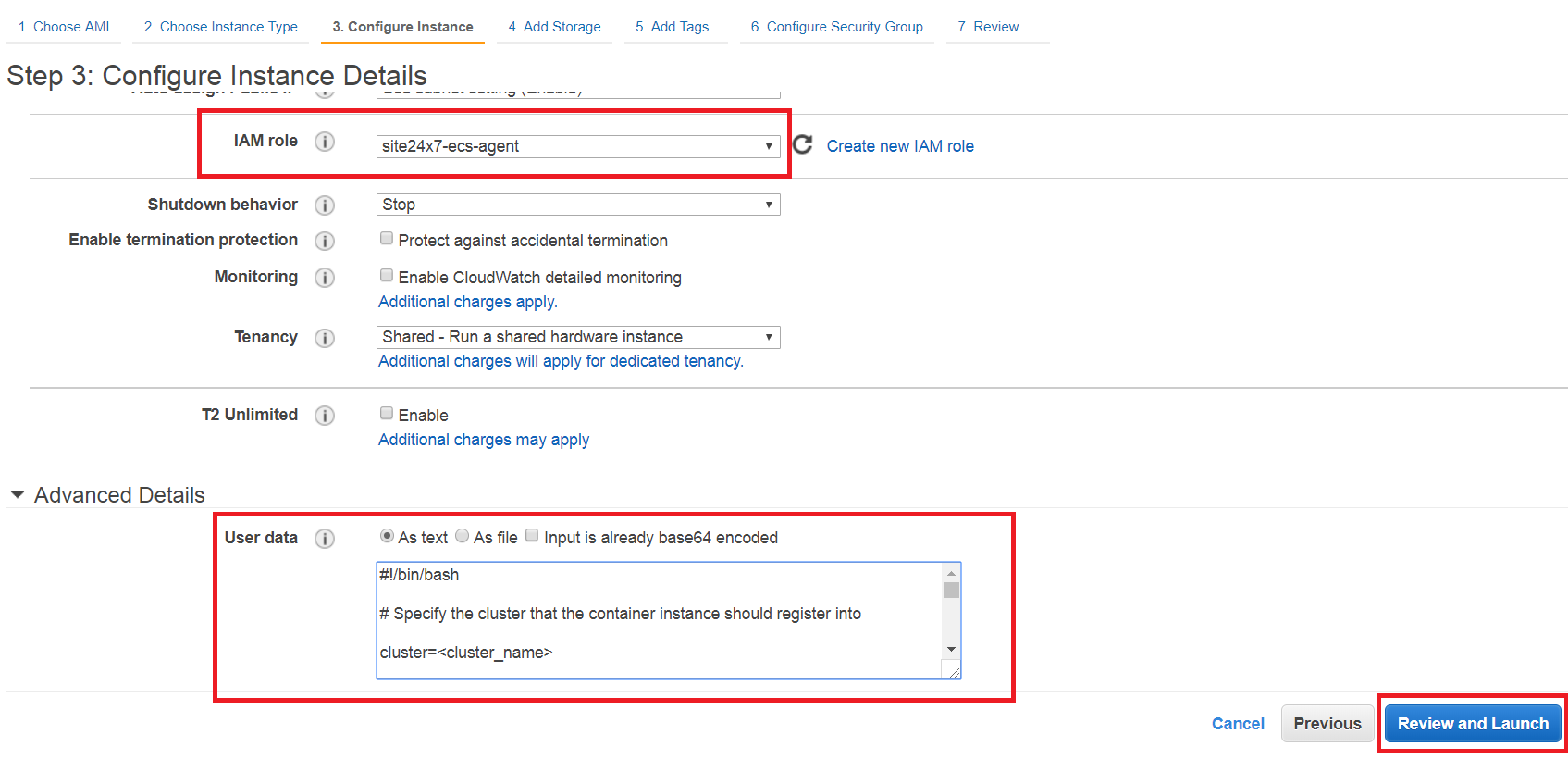Viewport: 1568px width, 759px height.
Task: Switch to 6. Configure Security Group tab
Action: (836, 27)
